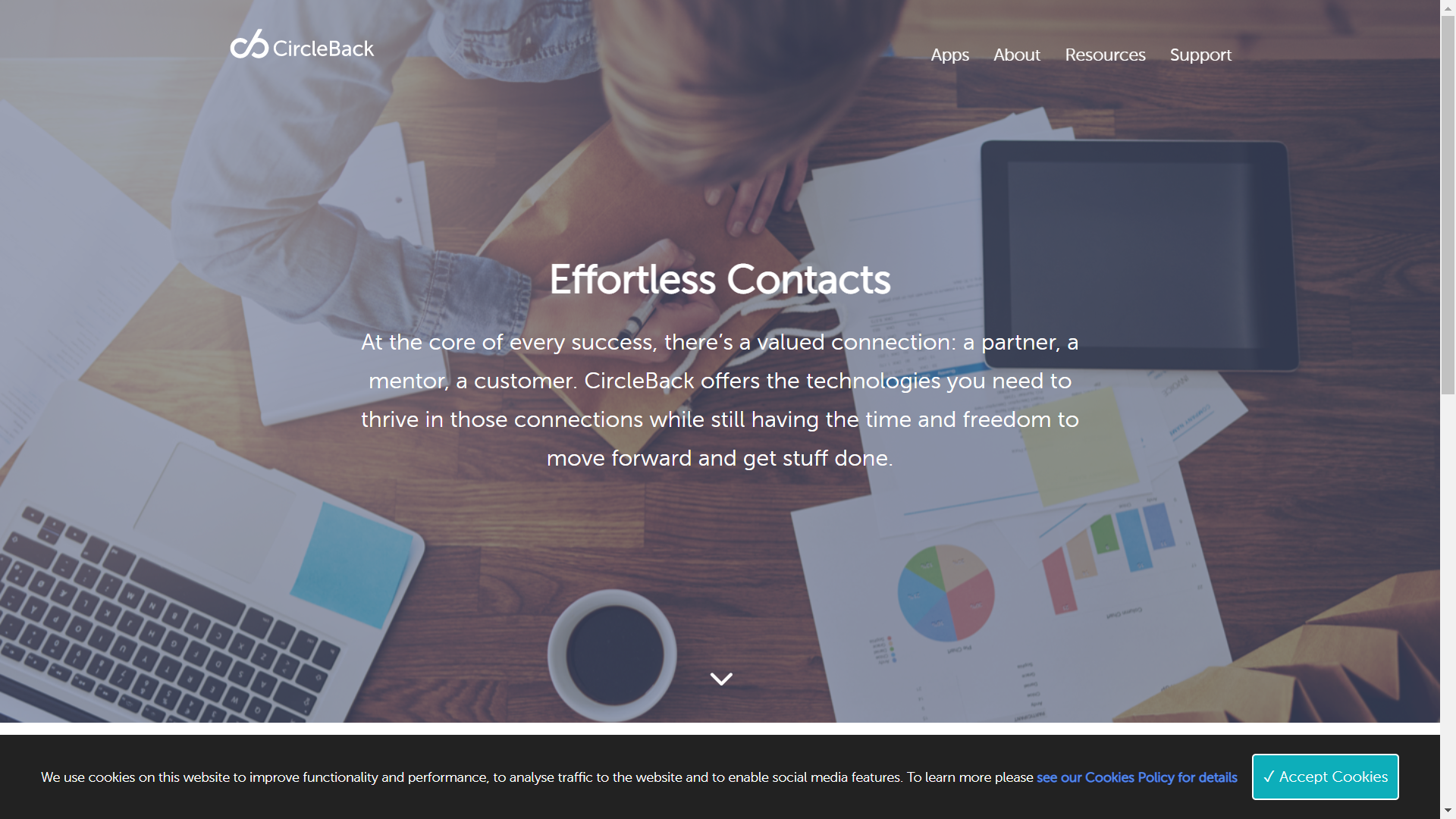Click the checkmark icon on Accept Cookies

(1270, 776)
